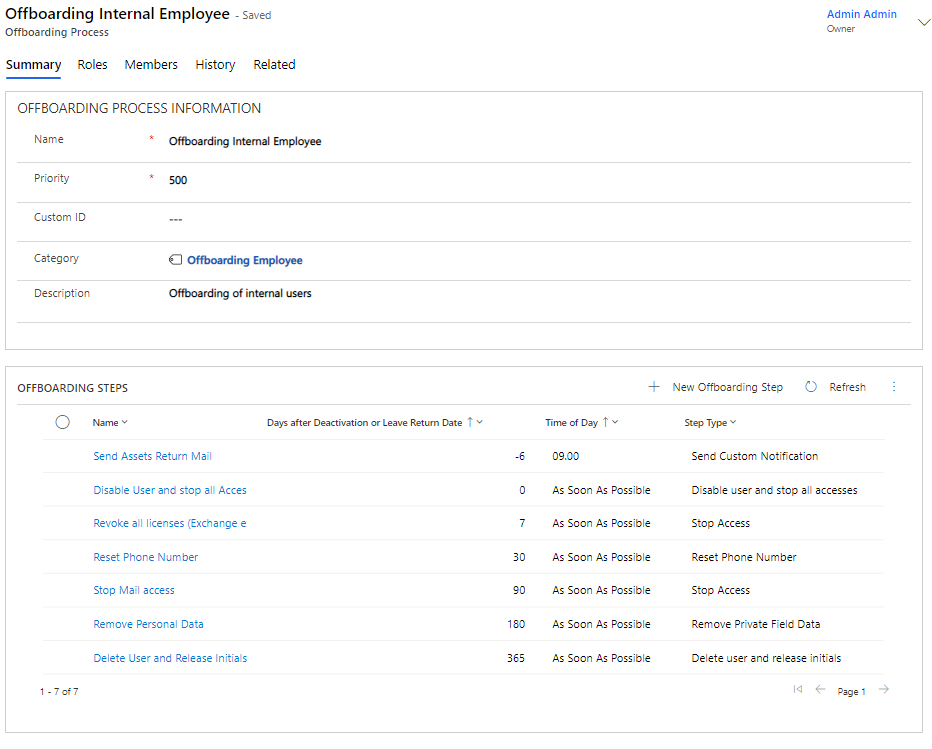Click the next page arrow
Viewport: 932px width, 749px height.
[x=884, y=690]
